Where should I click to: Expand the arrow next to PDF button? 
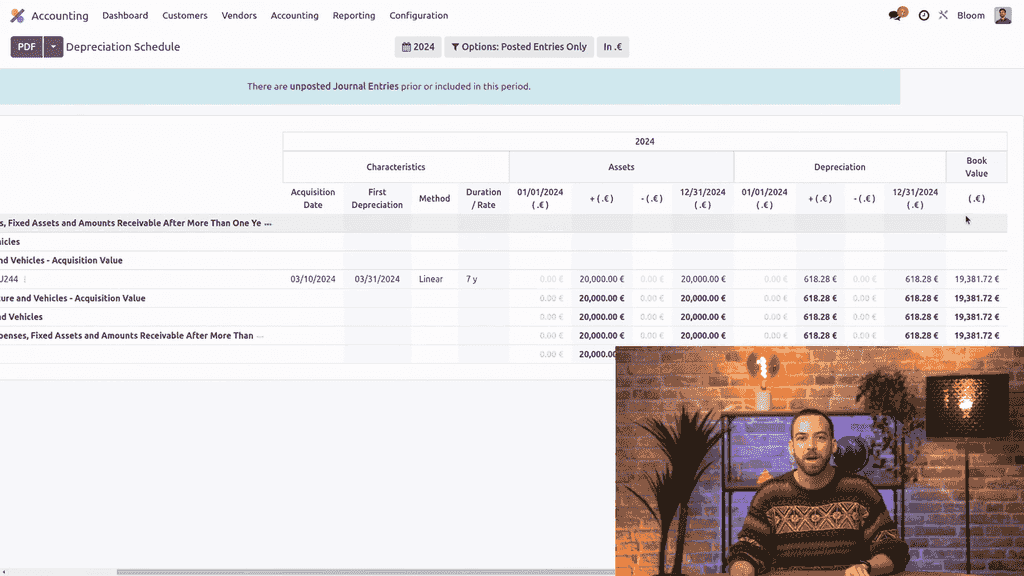(x=54, y=47)
